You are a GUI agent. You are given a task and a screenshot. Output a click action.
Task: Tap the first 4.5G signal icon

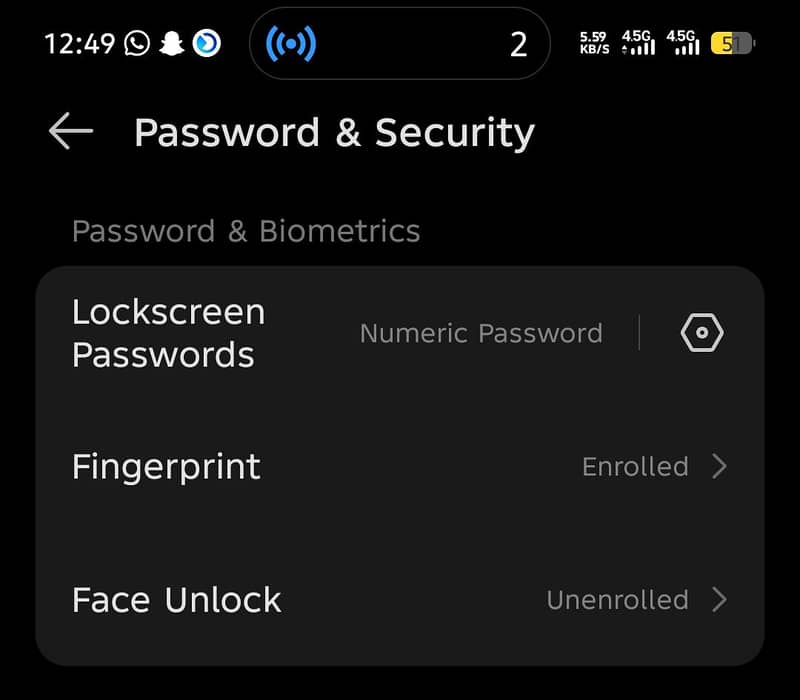point(638,42)
